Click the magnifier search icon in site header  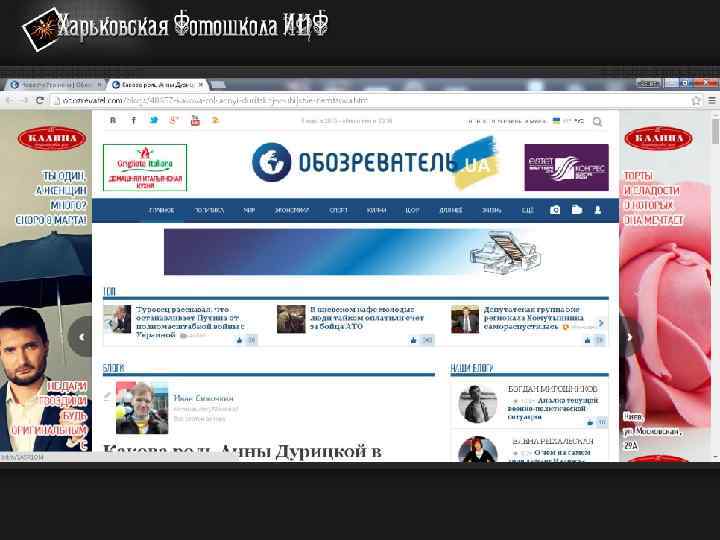coord(597,122)
